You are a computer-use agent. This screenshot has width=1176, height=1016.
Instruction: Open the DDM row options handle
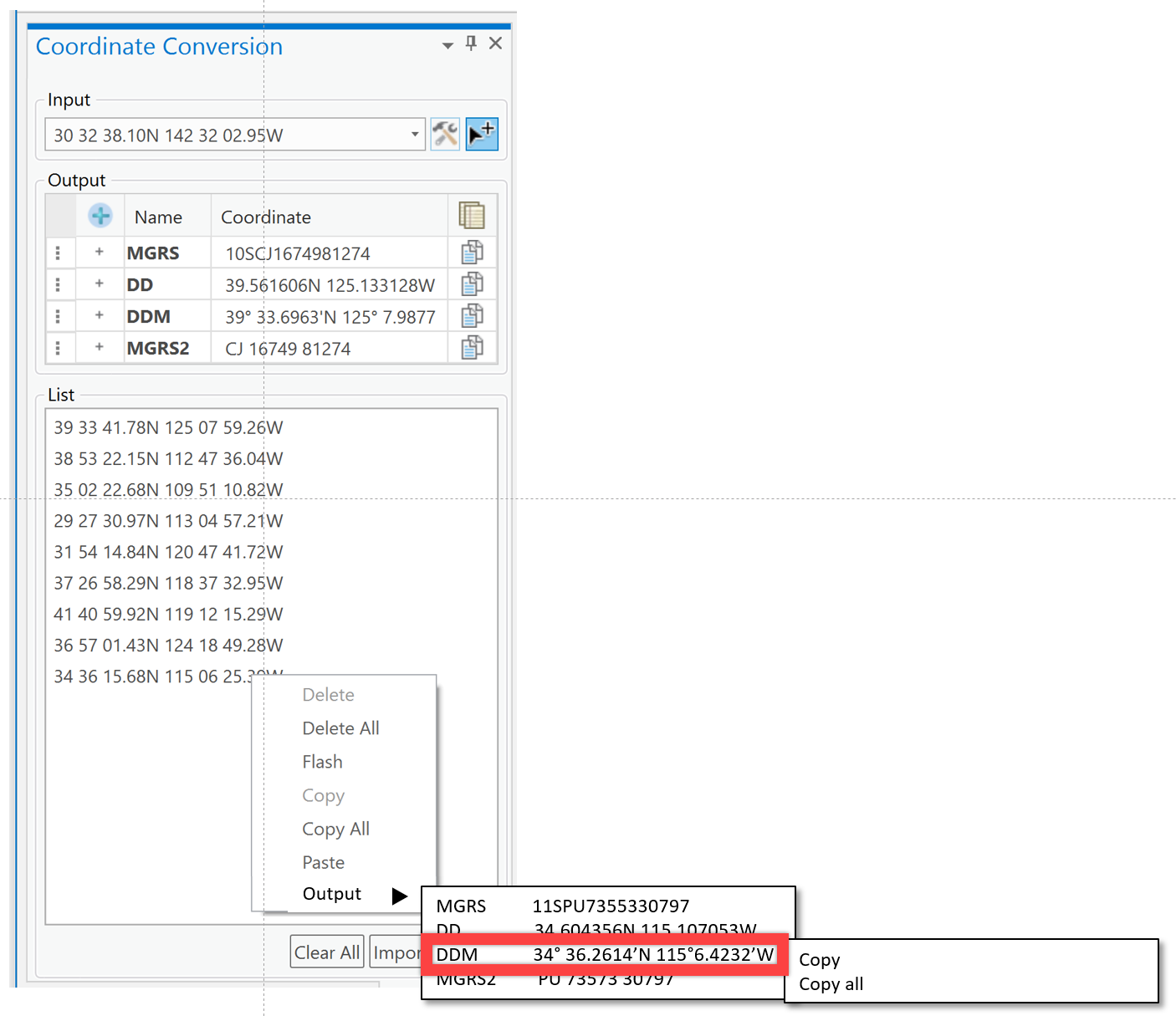click(58, 316)
